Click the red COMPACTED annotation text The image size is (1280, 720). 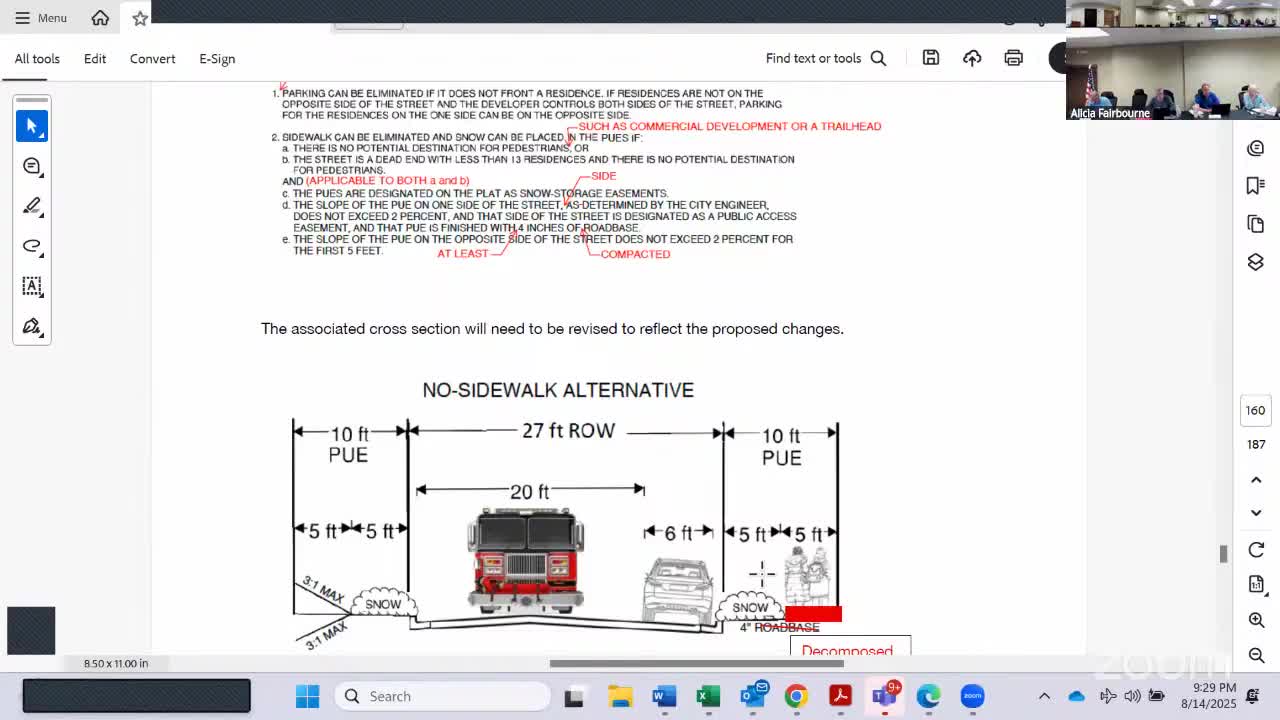[x=635, y=254]
